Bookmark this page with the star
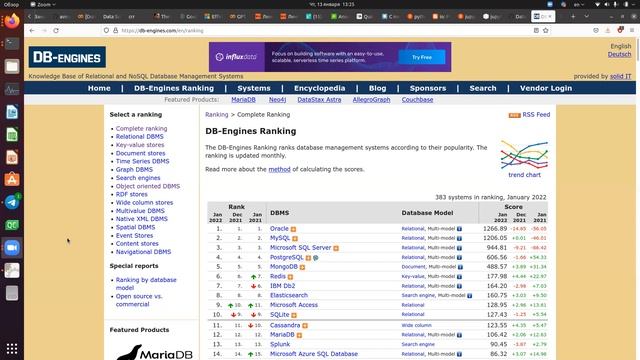This screenshot has width=640, height=360. (x=546, y=31)
